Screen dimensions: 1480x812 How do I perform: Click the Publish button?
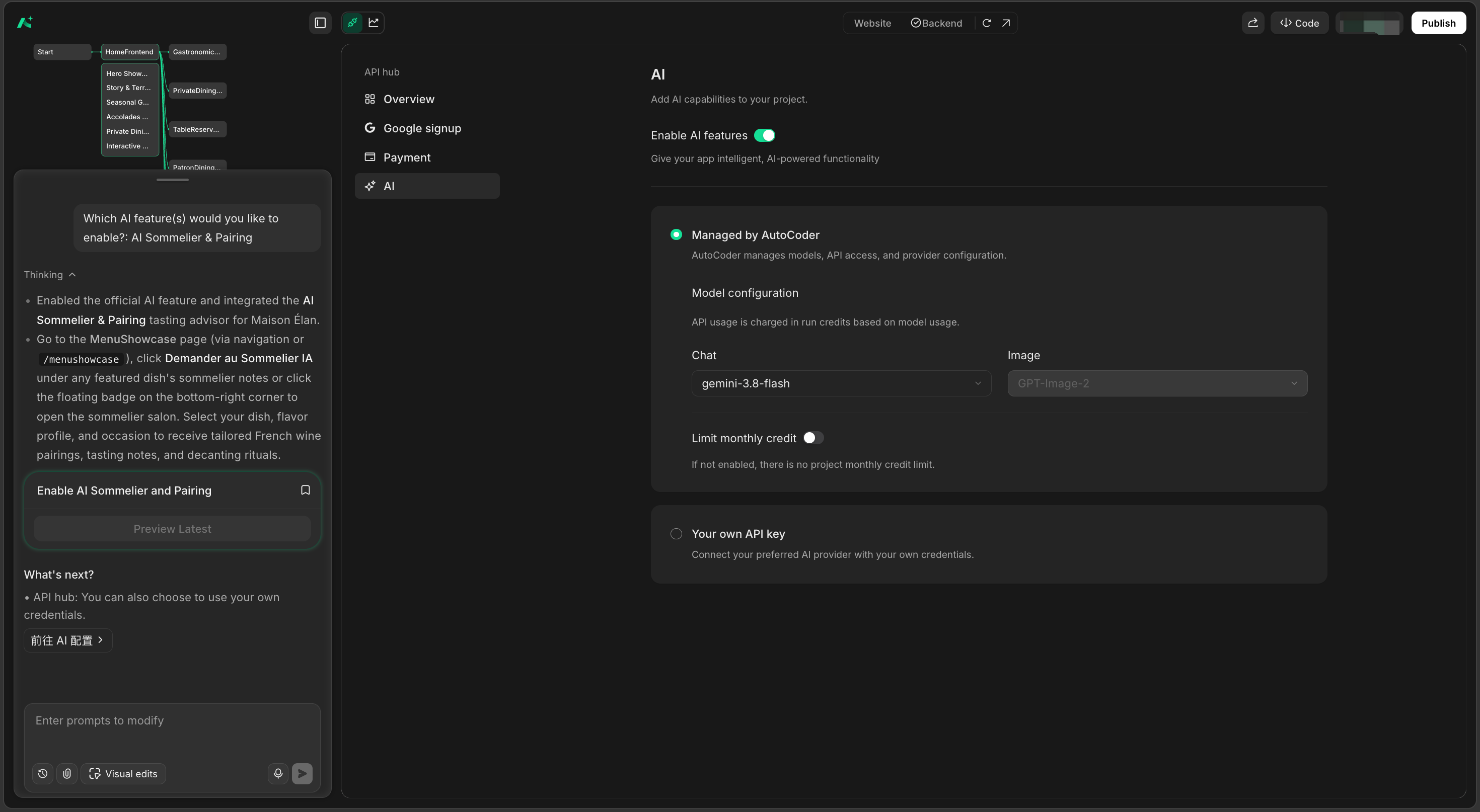coord(1438,23)
